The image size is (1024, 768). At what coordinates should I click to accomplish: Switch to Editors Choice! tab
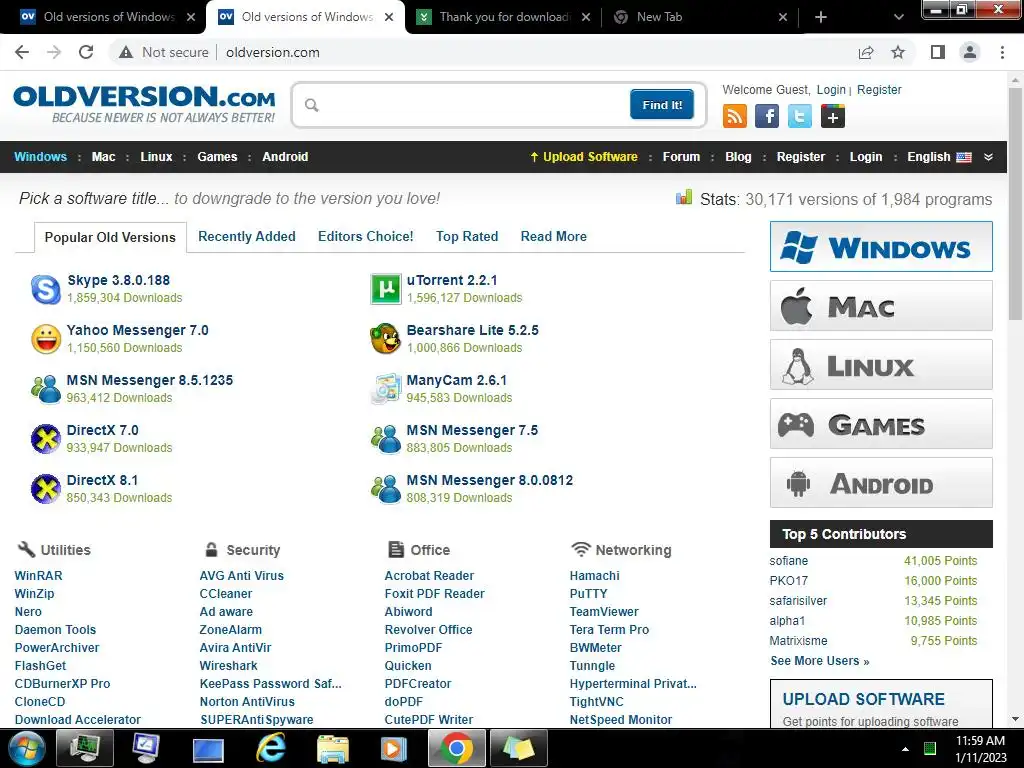tap(366, 236)
